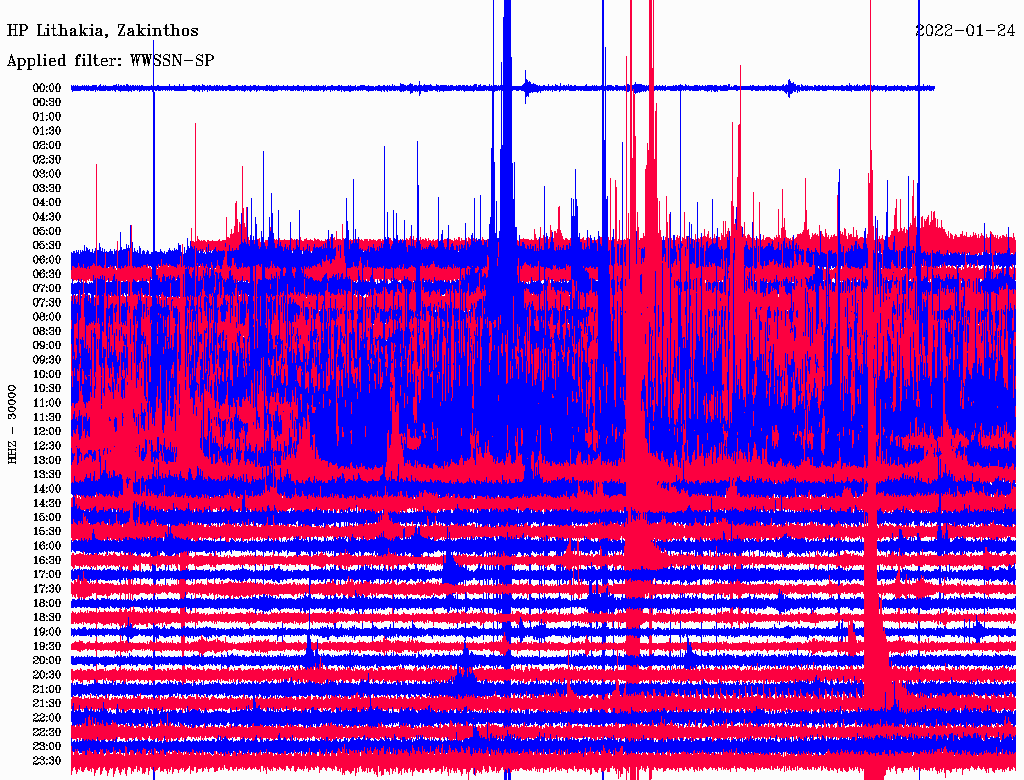Pick the 03:00 time marker
The height and width of the screenshot is (780, 1024).
(47, 174)
